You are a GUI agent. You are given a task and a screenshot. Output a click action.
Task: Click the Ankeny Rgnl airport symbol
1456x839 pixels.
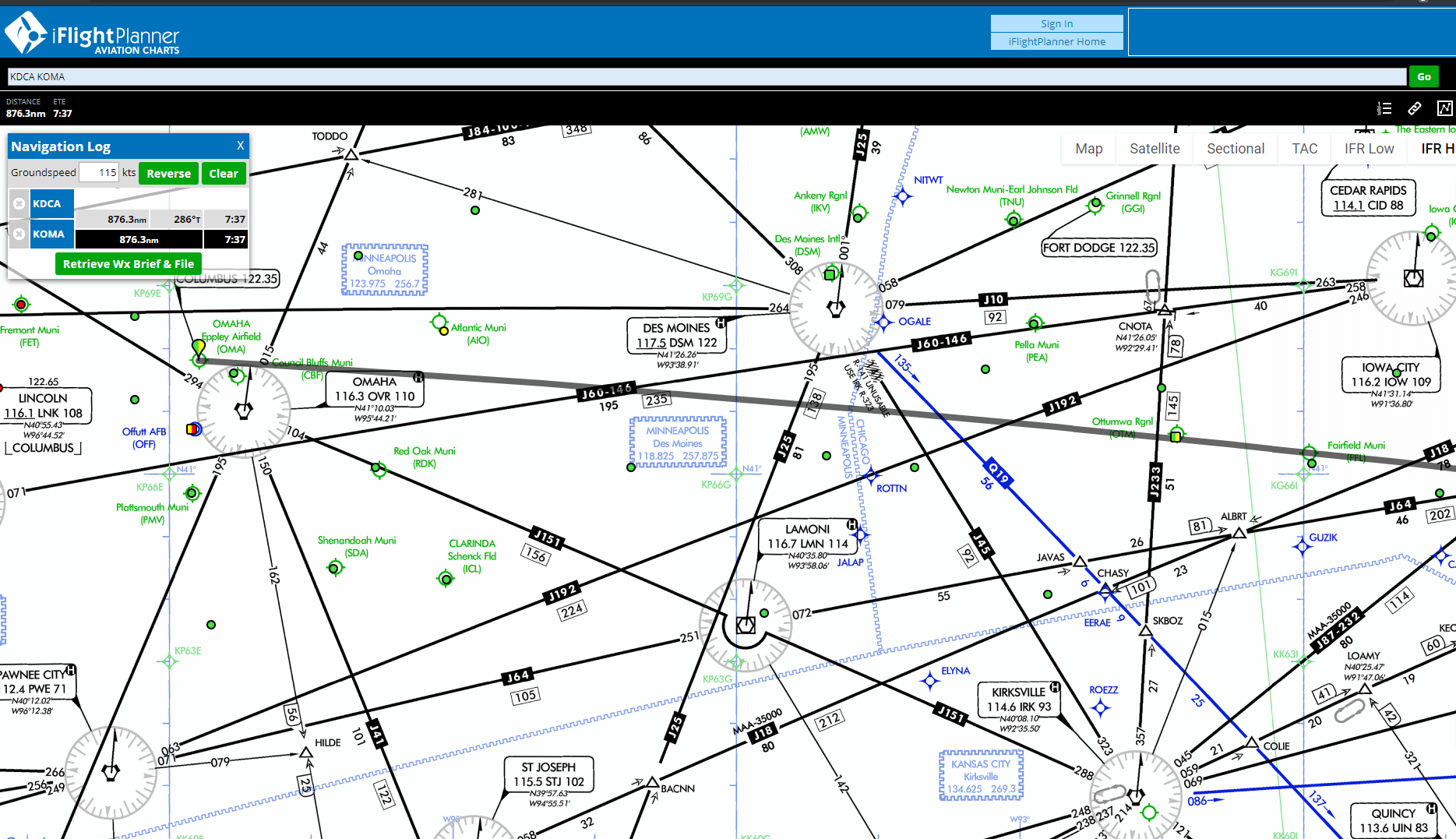coord(858,213)
